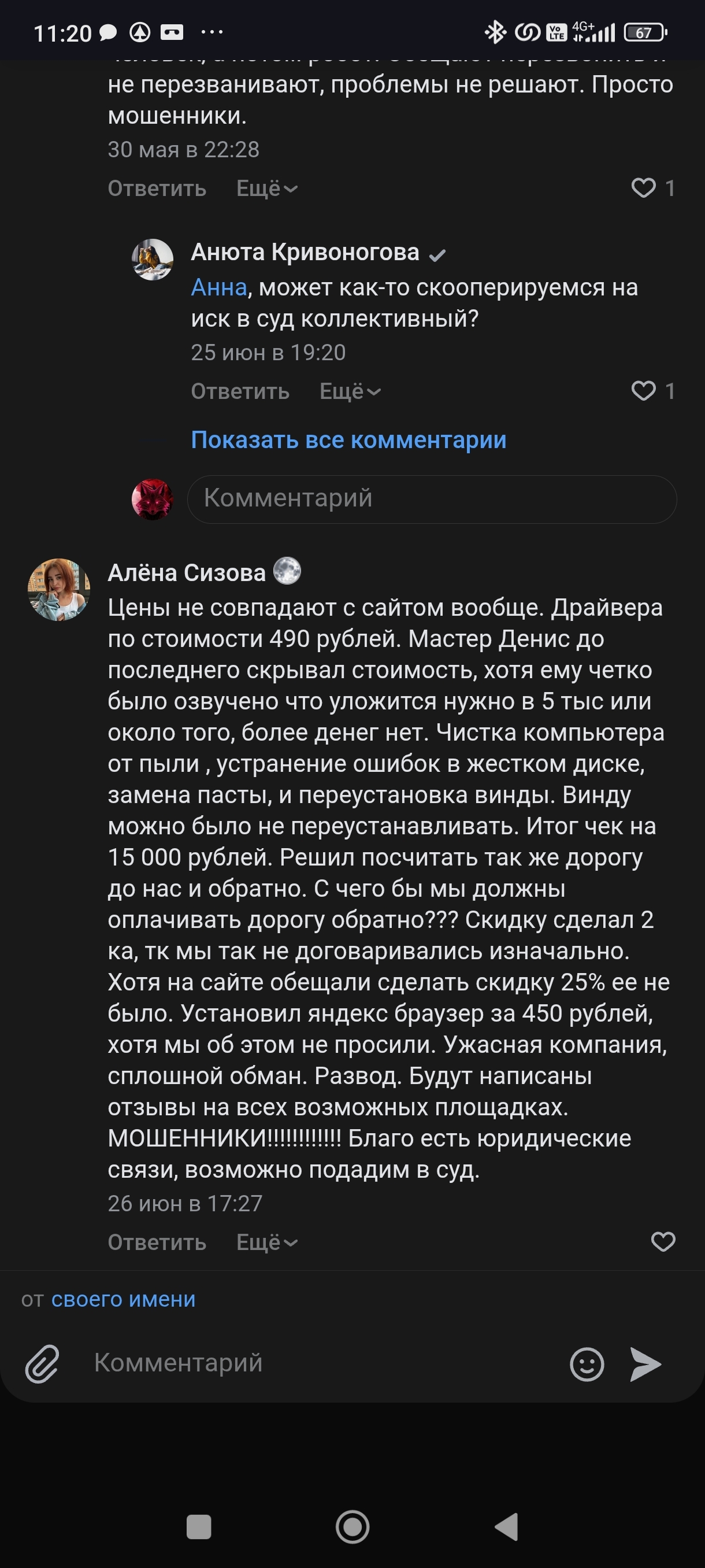Open recent apps square button
Image resolution: width=705 pixels, height=1568 pixels.
[198, 1526]
